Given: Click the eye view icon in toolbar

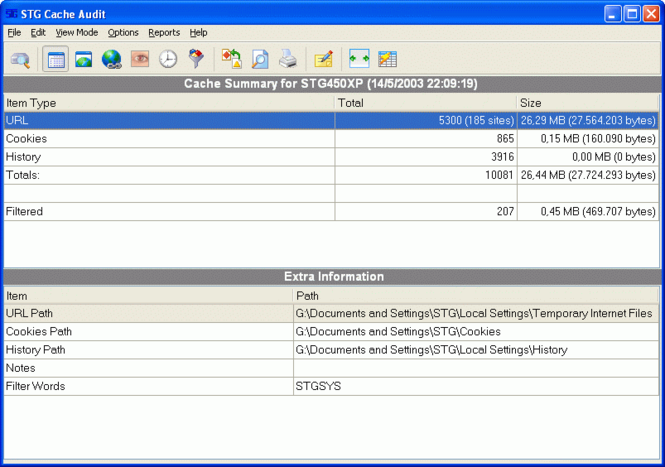Looking at the screenshot, I should (140, 59).
